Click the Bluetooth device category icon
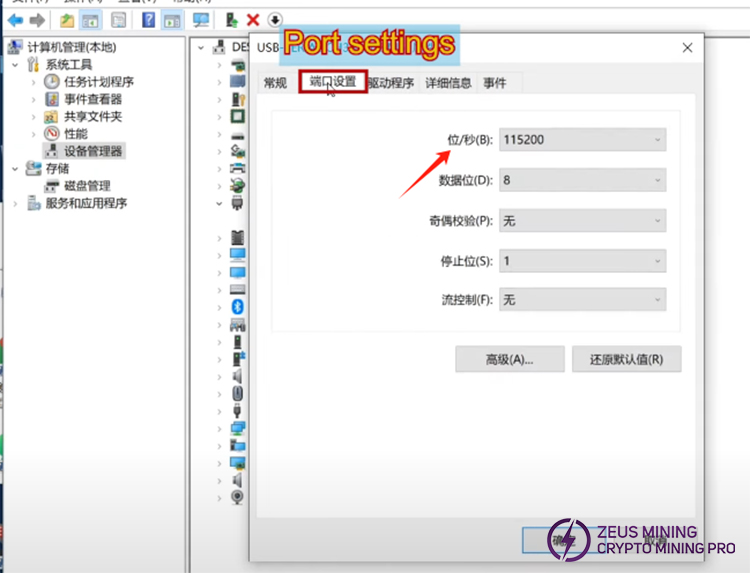This screenshot has width=750, height=573. (x=238, y=307)
